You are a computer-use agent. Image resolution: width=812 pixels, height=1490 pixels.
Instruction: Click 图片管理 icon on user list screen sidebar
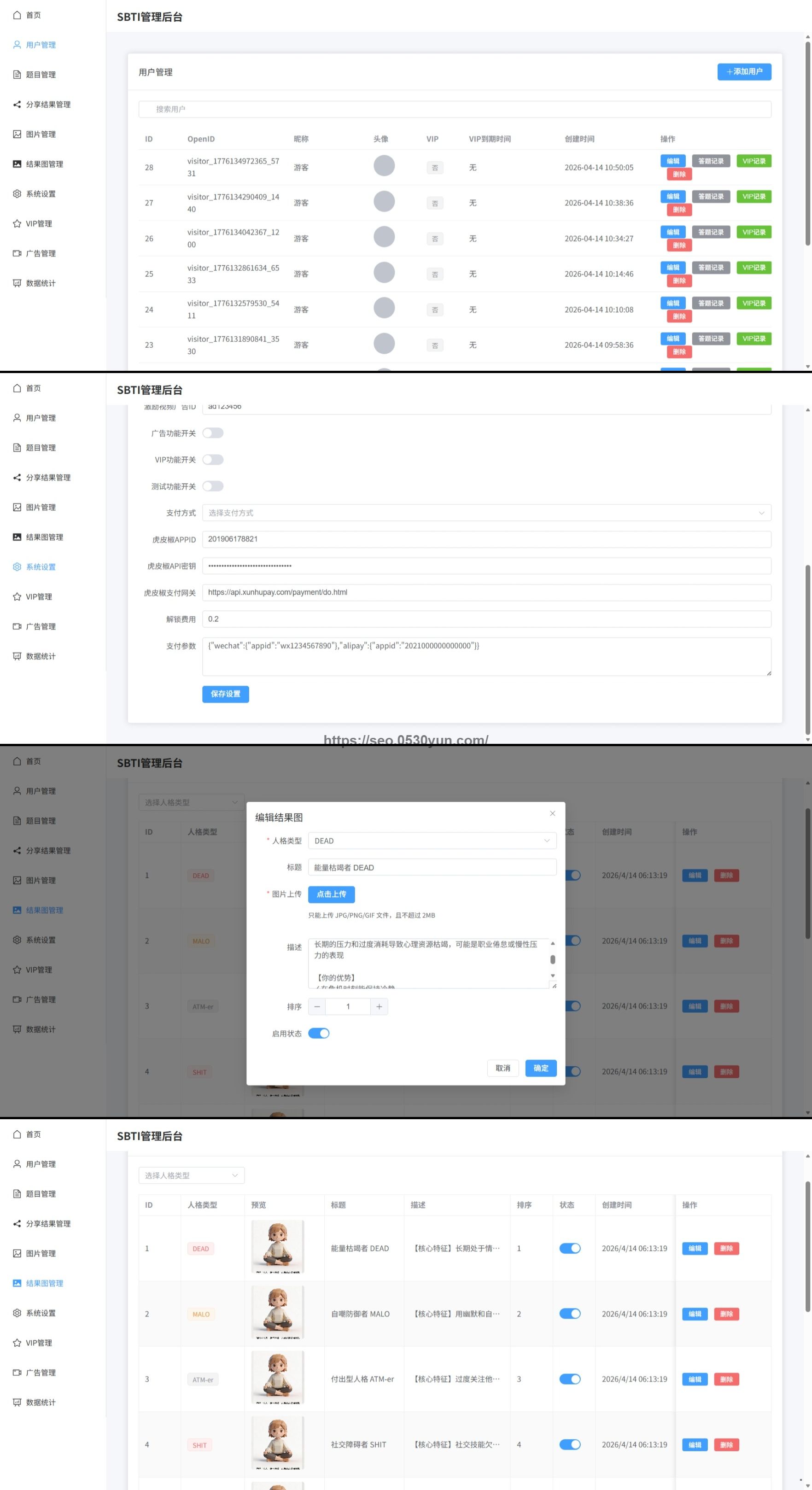point(18,134)
